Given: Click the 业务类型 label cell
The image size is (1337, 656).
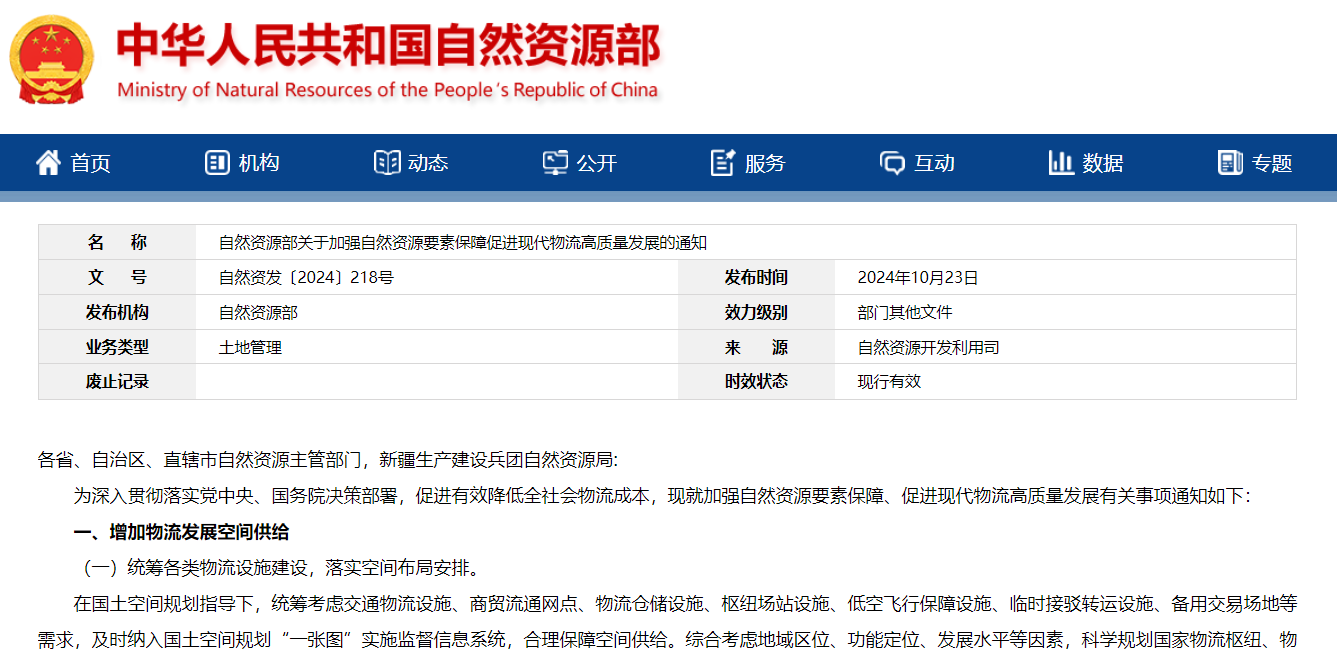Looking at the screenshot, I should (117, 348).
